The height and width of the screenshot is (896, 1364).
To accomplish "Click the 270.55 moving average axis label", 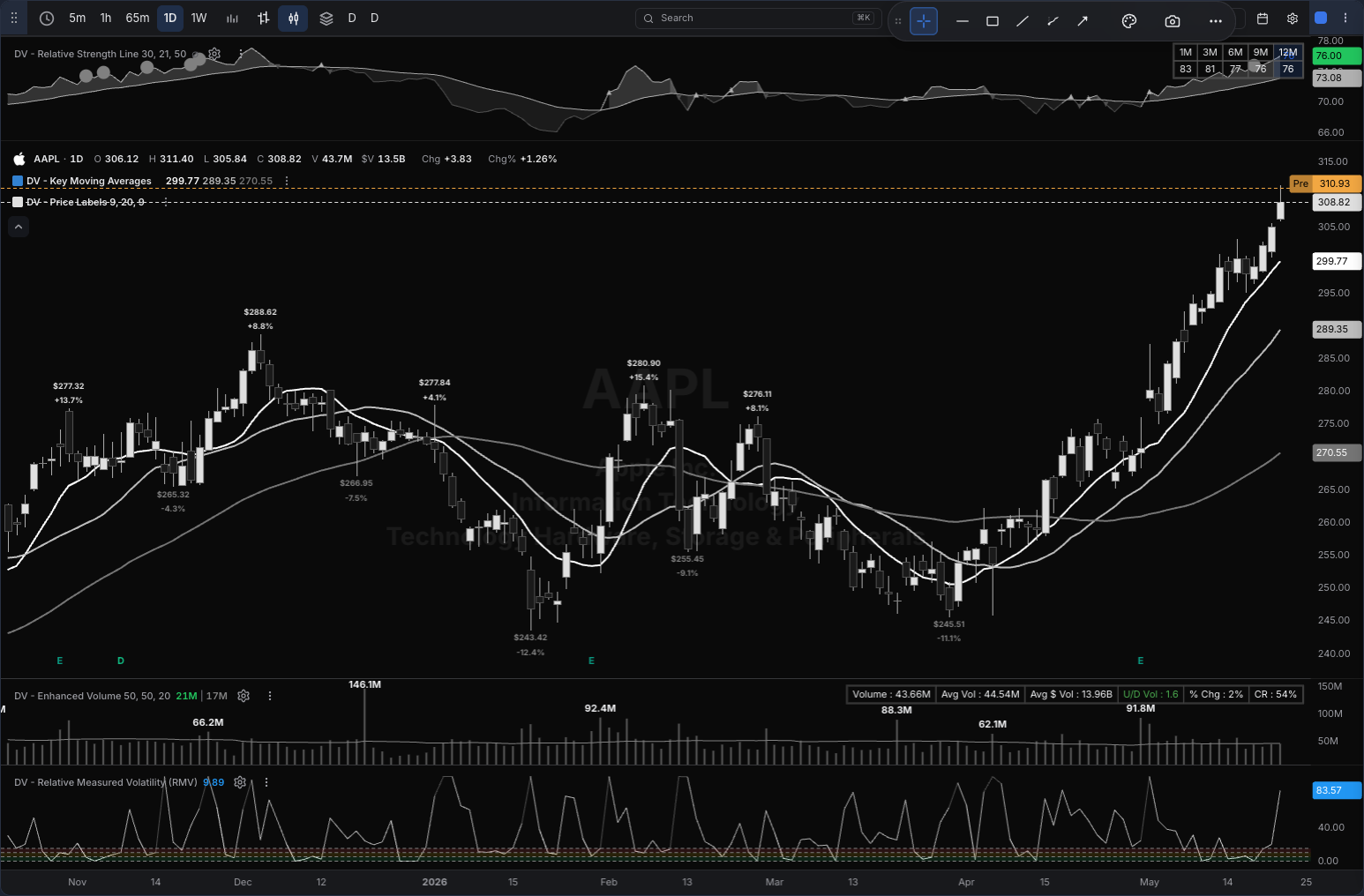I will [x=1338, y=452].
